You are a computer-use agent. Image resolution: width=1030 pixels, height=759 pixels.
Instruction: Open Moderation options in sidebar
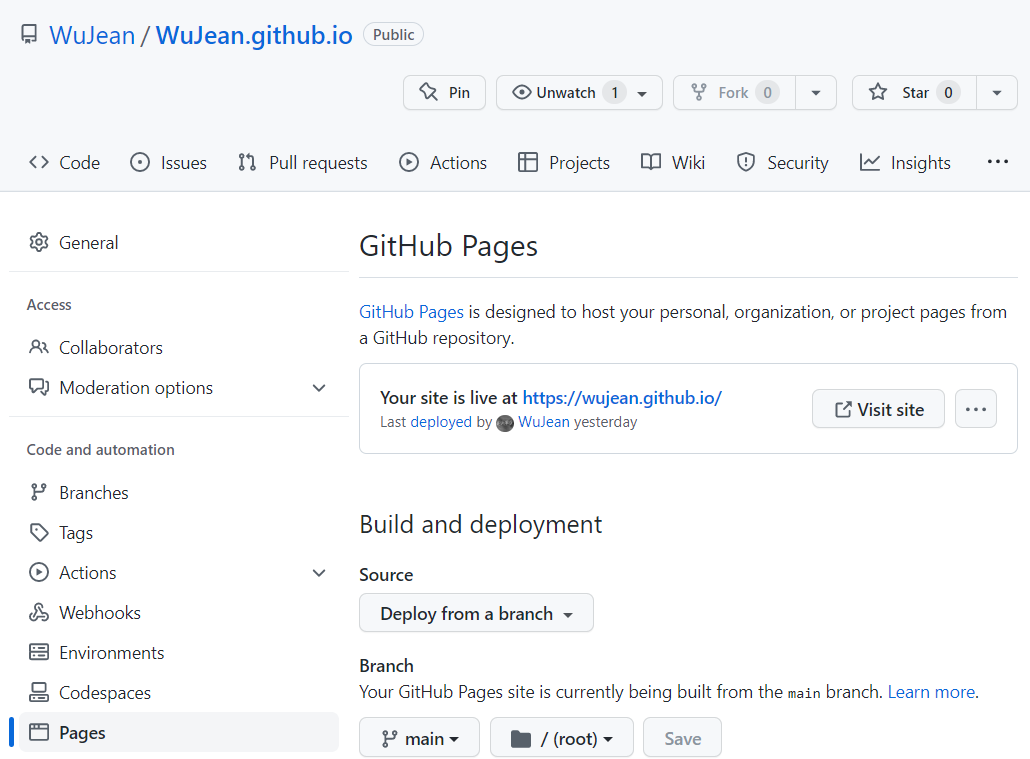179,388
